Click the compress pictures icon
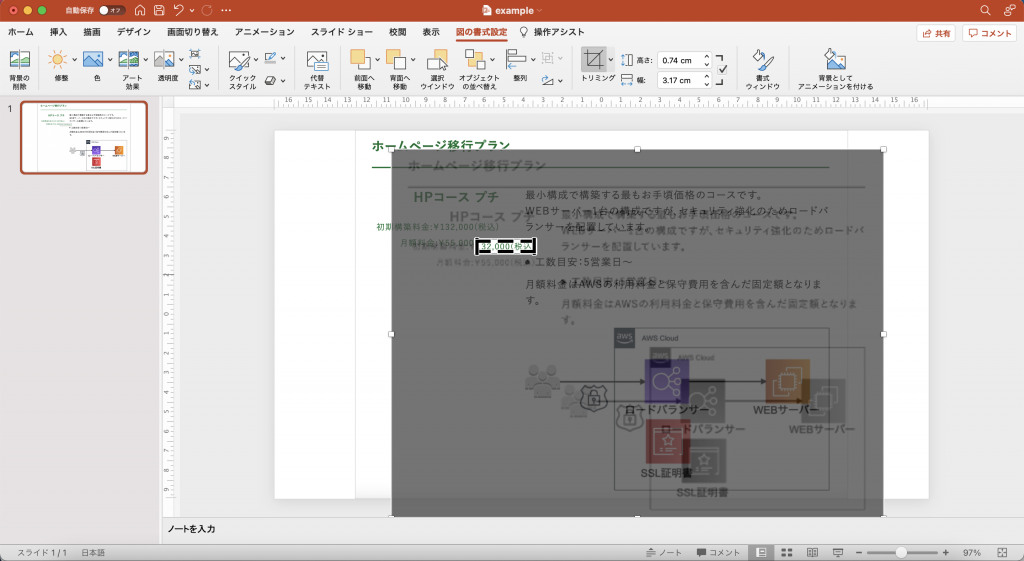 pos(195,54)
